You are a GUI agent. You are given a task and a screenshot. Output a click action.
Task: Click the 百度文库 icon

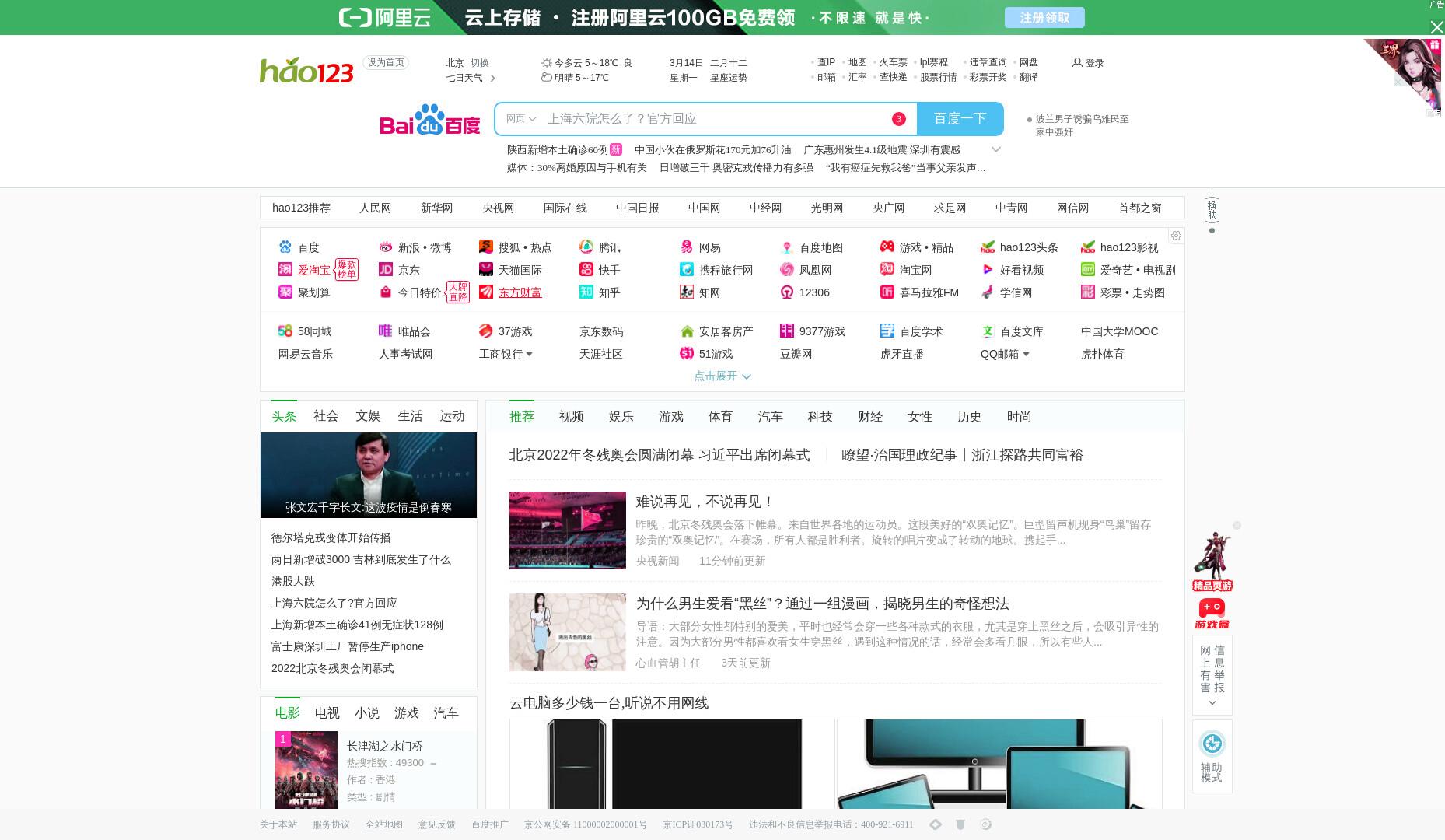pos(988,331)
